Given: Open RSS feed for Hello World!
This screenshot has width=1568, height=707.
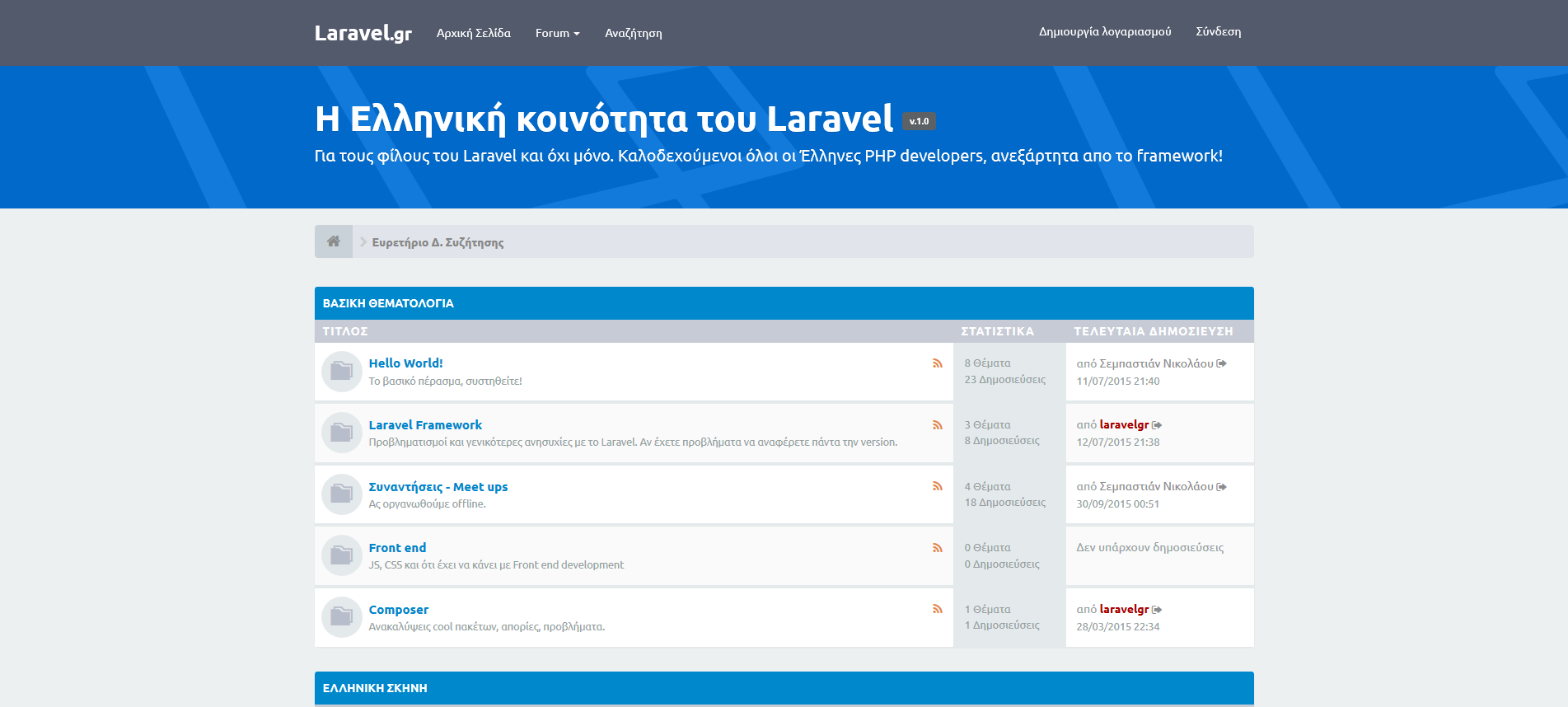Looking at the screenshot, I should click(x=938, y=363).
